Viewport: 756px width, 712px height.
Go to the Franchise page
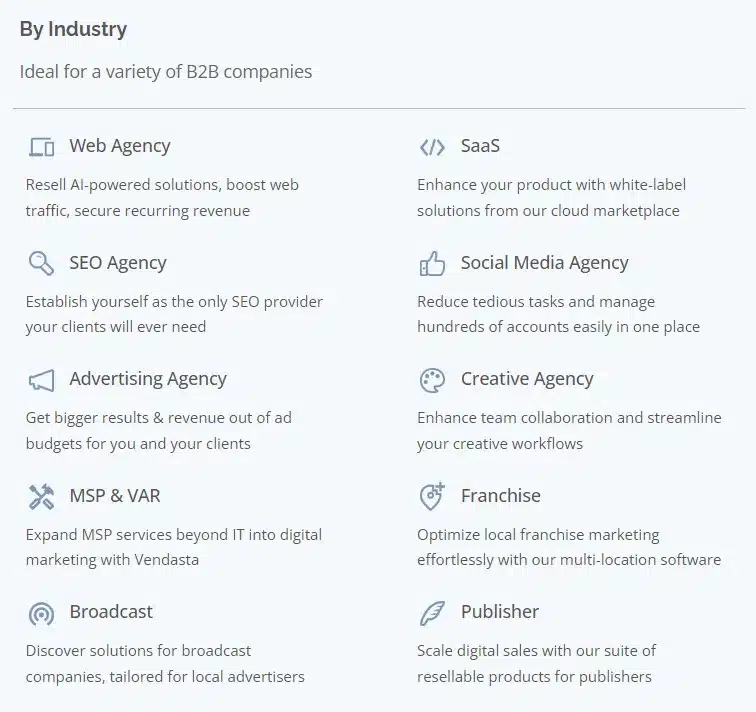pos(500,495)
